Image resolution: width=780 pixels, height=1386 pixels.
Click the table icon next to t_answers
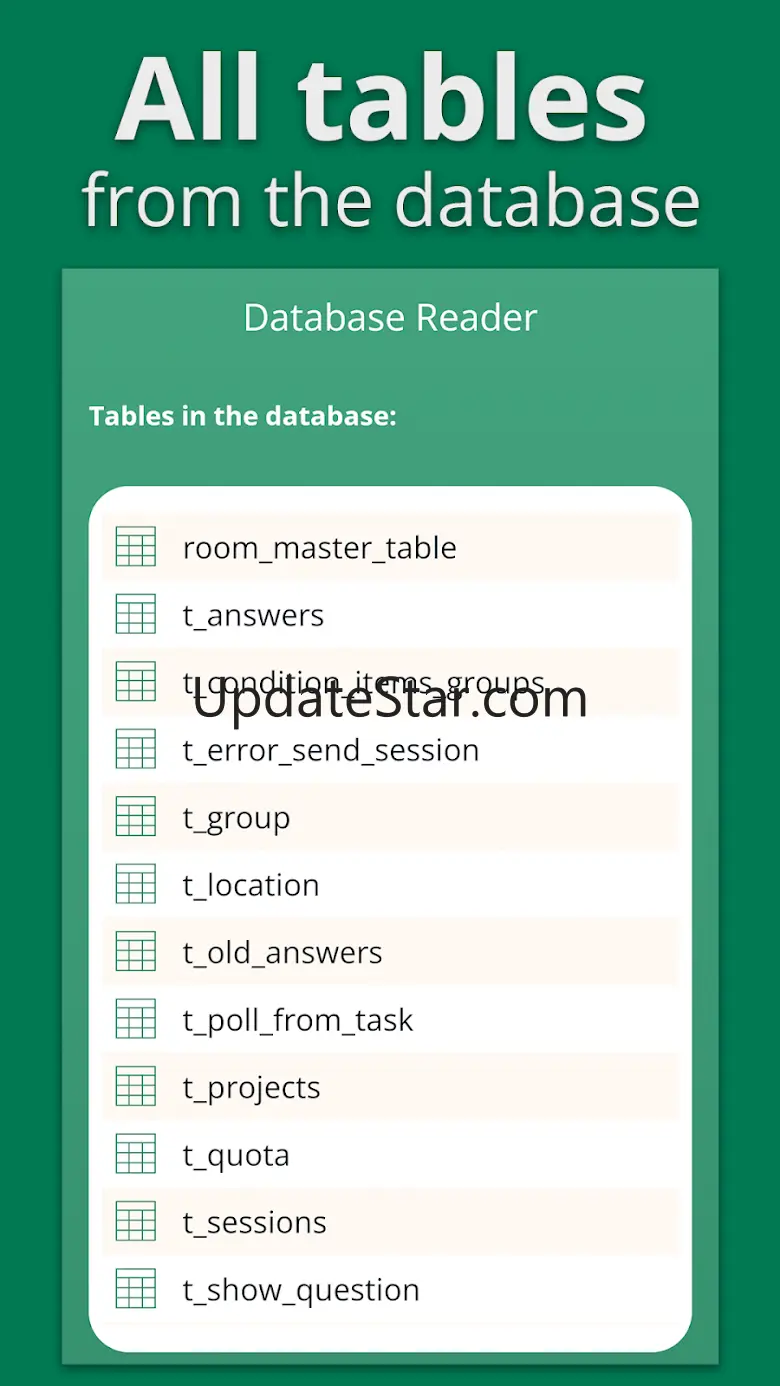pos(136,614)
